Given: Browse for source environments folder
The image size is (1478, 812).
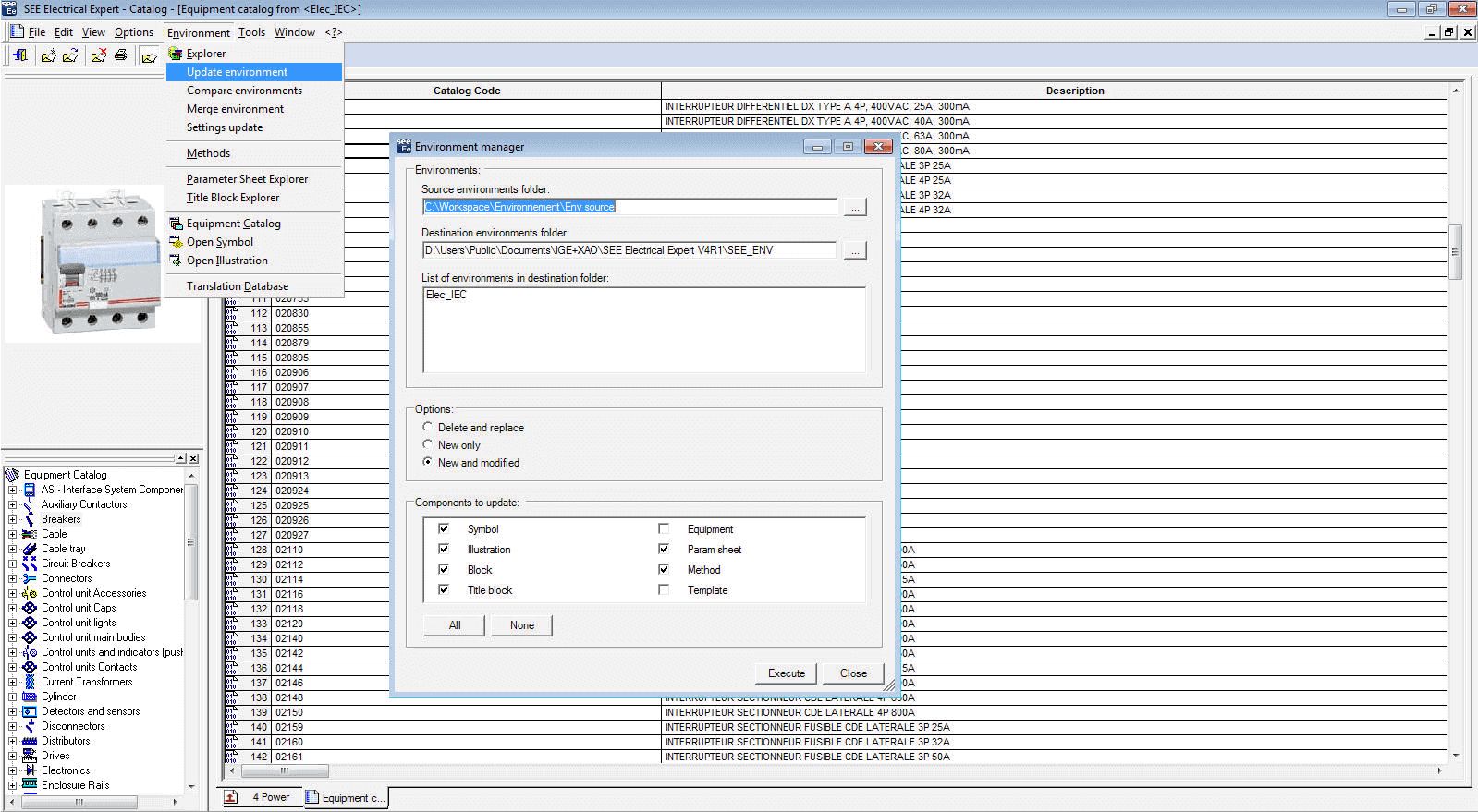Looking at the screenshot, I should [855, 207].
